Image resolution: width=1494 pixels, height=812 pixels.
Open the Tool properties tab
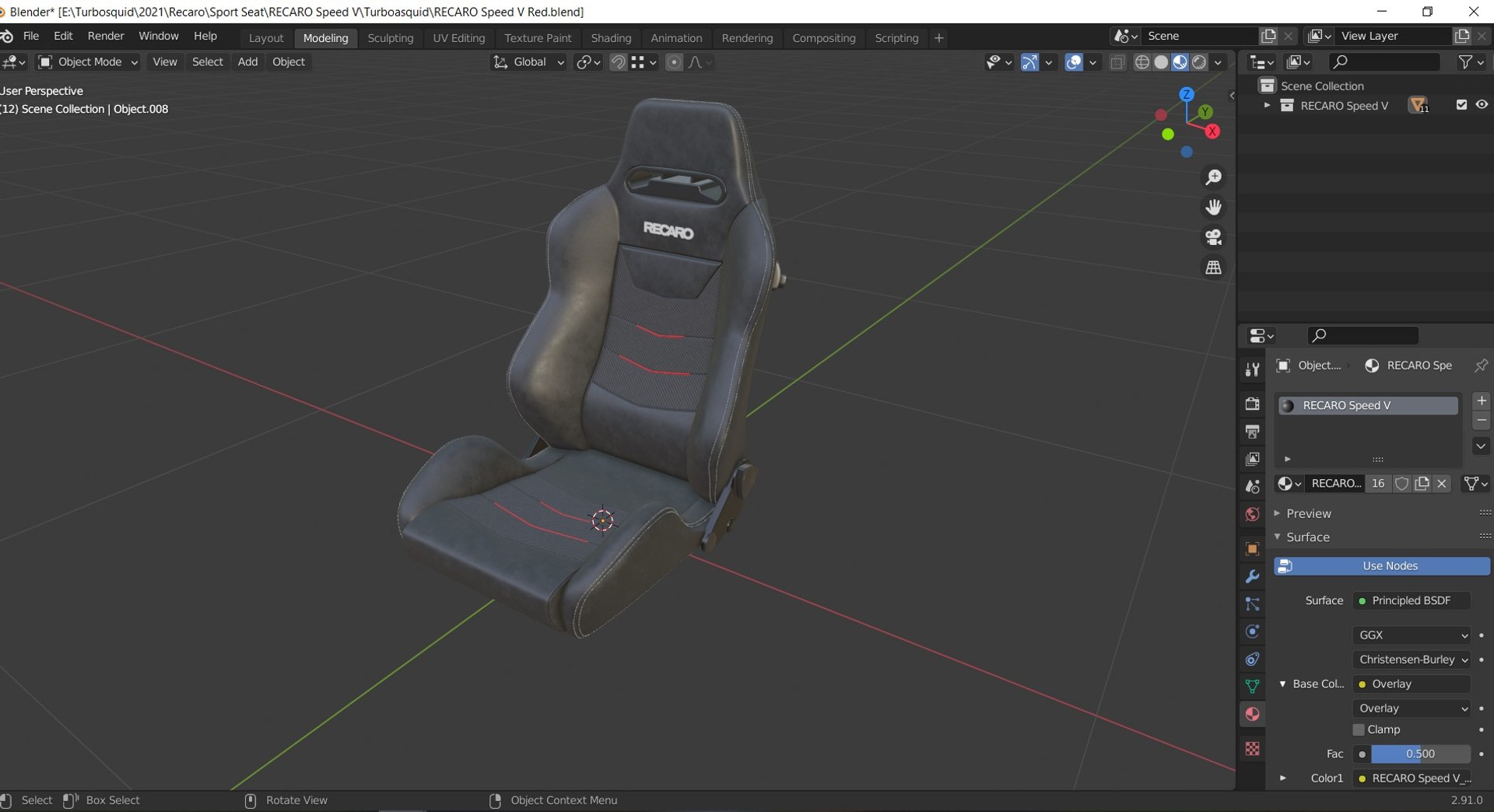[1252, 369]
